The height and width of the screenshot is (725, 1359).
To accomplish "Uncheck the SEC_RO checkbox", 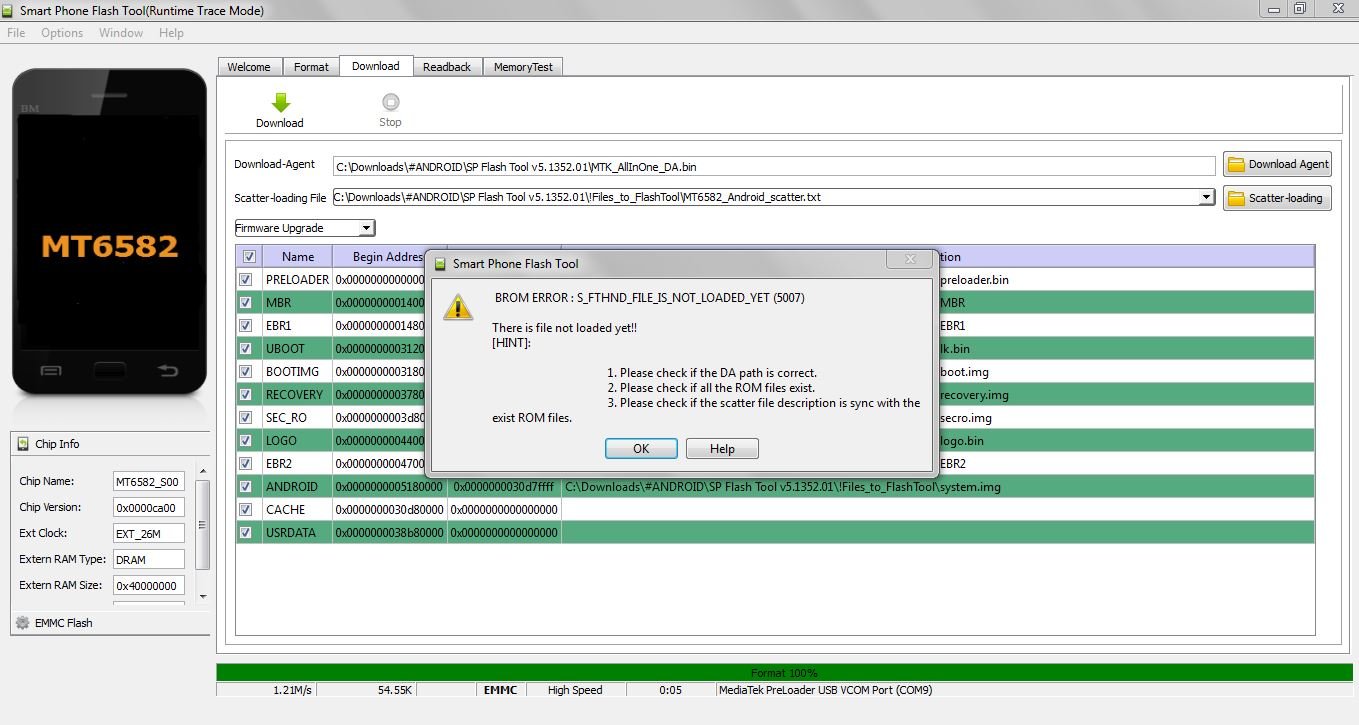I will click(246, 418).
